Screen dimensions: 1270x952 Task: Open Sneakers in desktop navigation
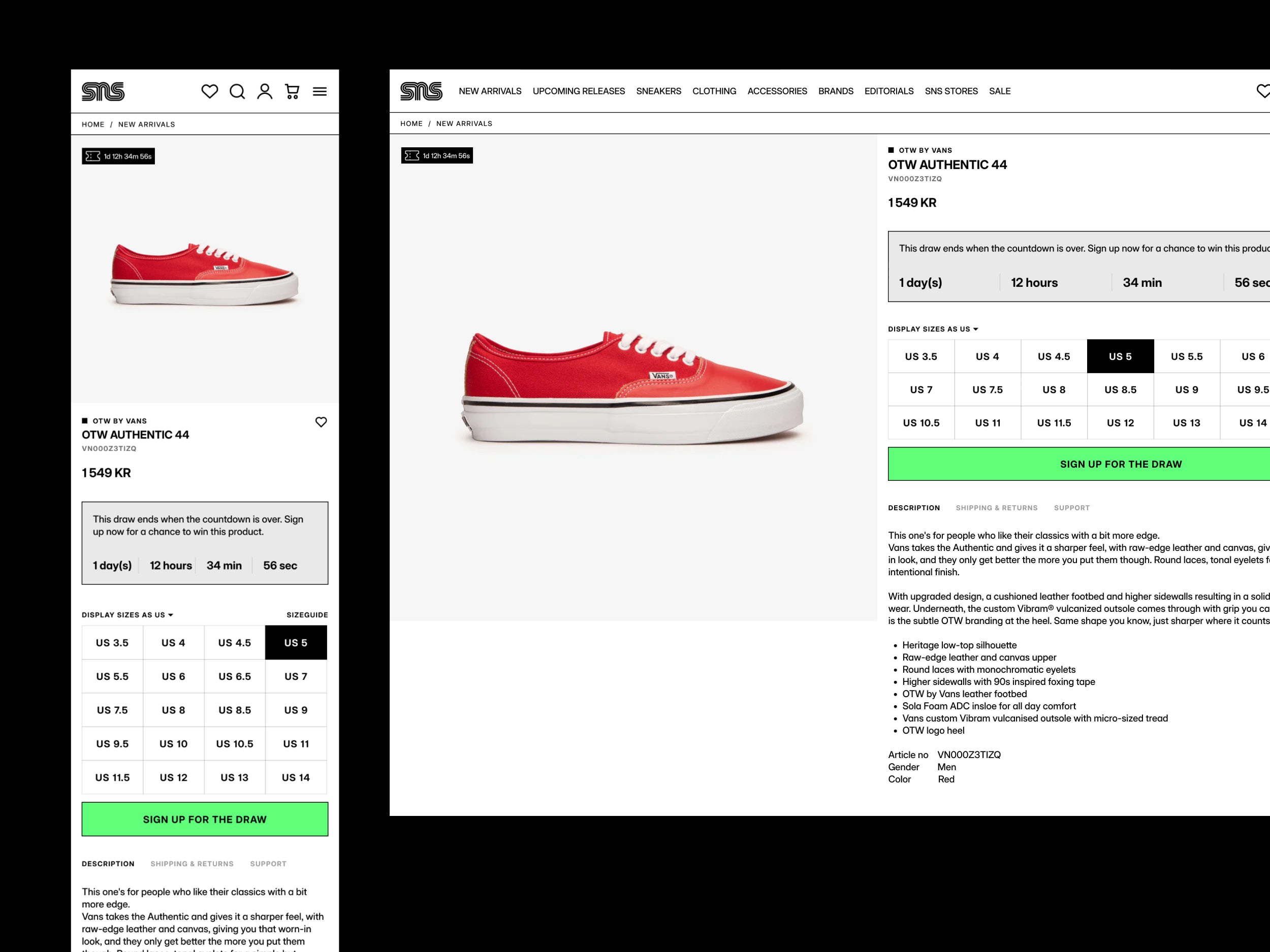pos(658,91)
